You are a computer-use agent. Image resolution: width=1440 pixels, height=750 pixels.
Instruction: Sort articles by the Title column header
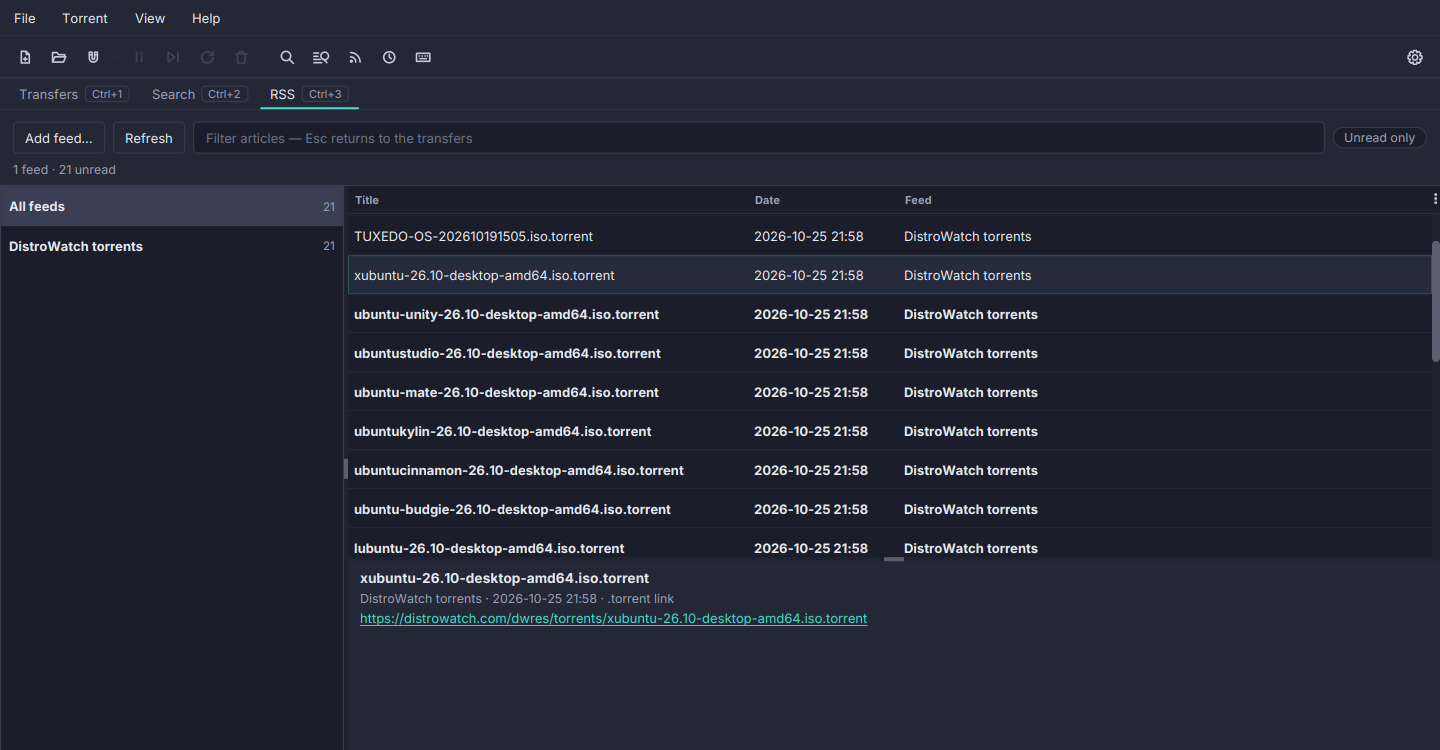(367, 200)
